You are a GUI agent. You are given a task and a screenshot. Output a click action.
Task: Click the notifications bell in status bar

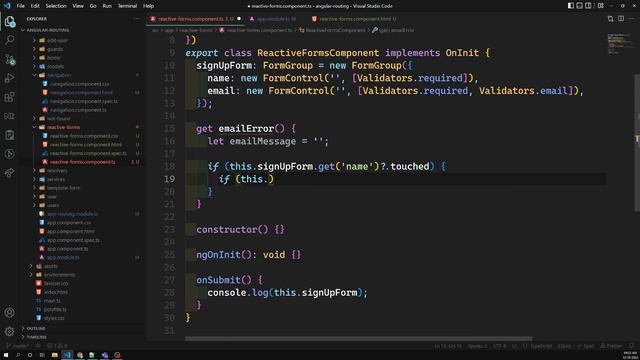631,346
